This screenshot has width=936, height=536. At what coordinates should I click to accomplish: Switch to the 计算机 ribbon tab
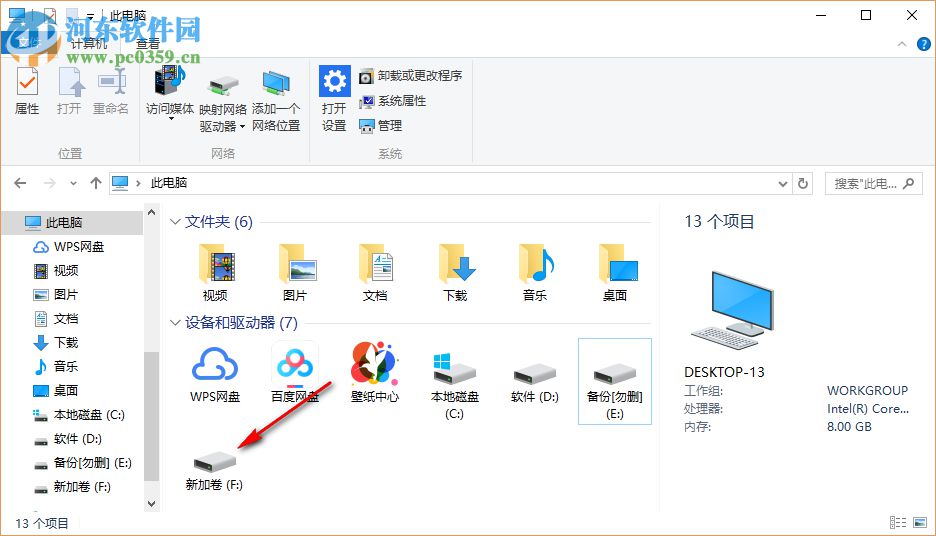coord(89,44)
